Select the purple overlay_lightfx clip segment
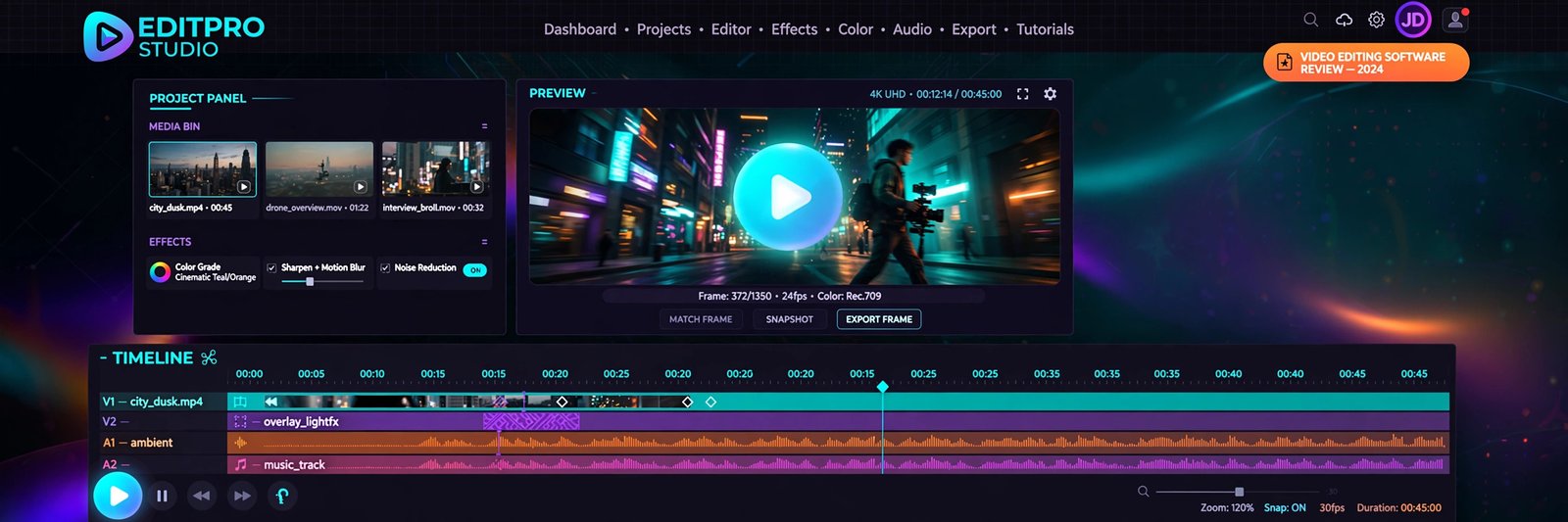This screenshot has width=1568, height=522. pyautogui.click(x=531, y=421)
